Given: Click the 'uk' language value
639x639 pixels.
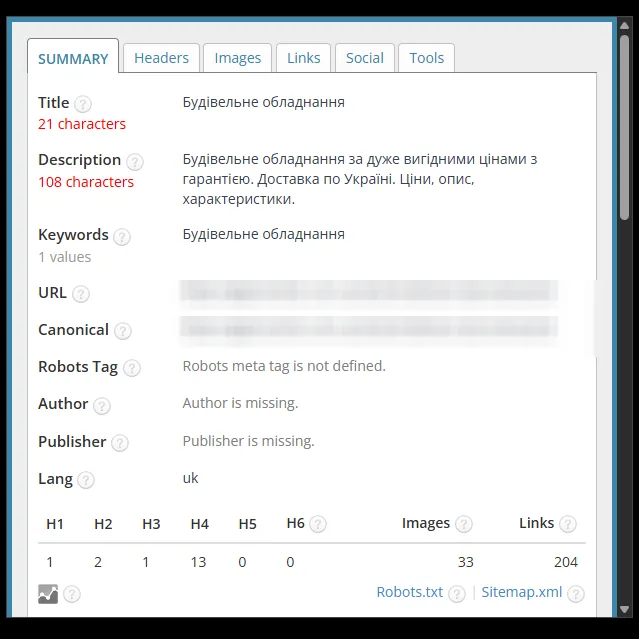Looking at the screenshot, I should click(190, 478).
